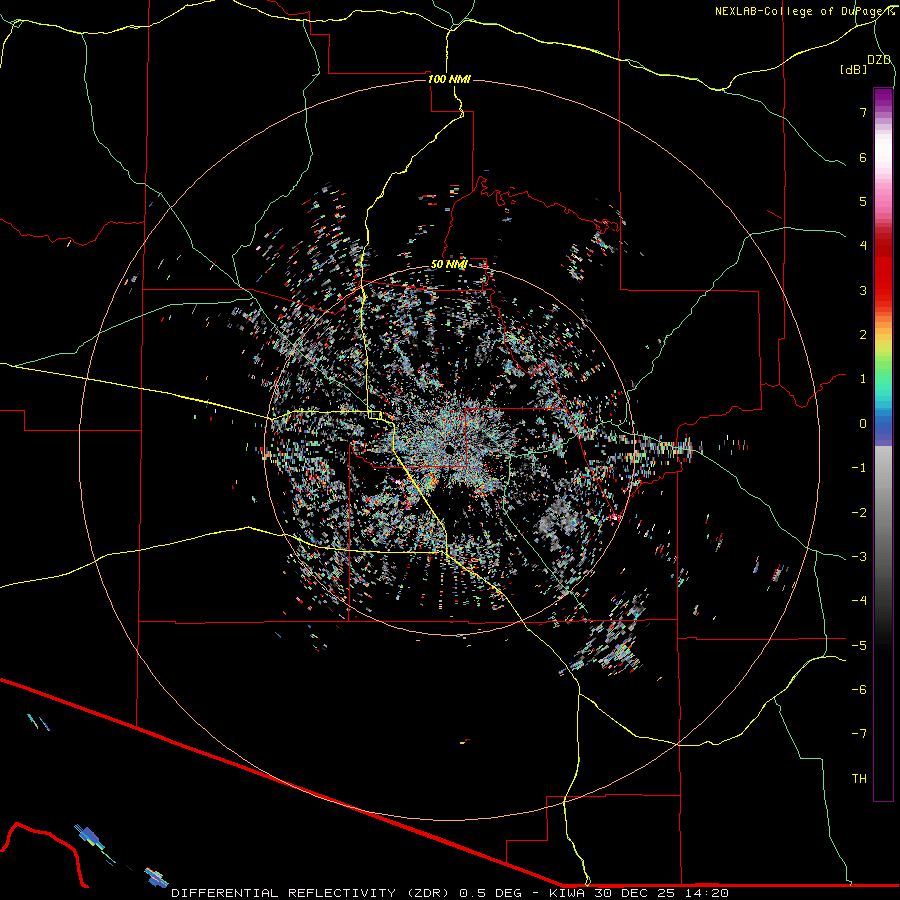Screen dimensions: 900x900
Task: Click the 50 NMI range ring label
Action: pyautogui.click(x=449, y=264)
